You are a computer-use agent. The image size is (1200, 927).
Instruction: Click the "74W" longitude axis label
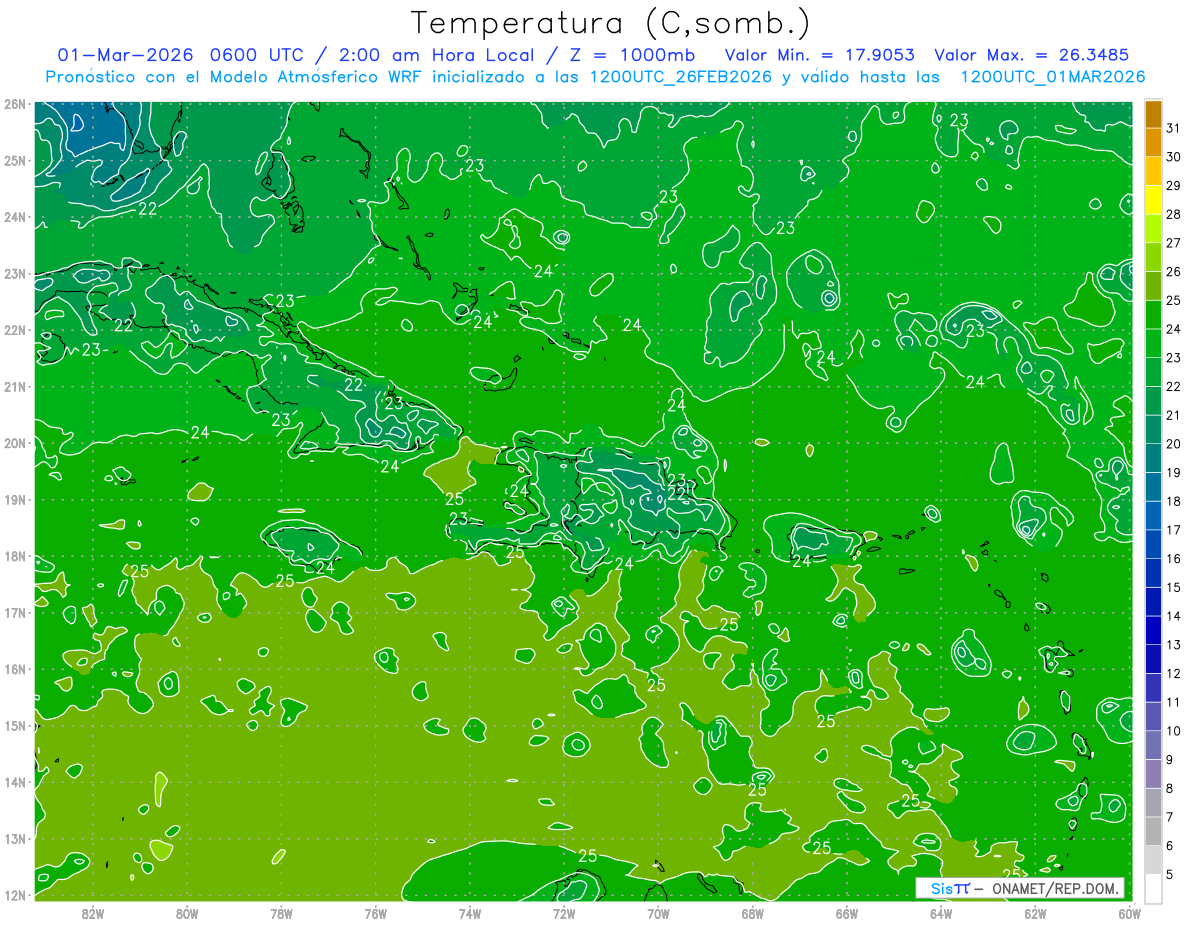(x=470, y=913)
